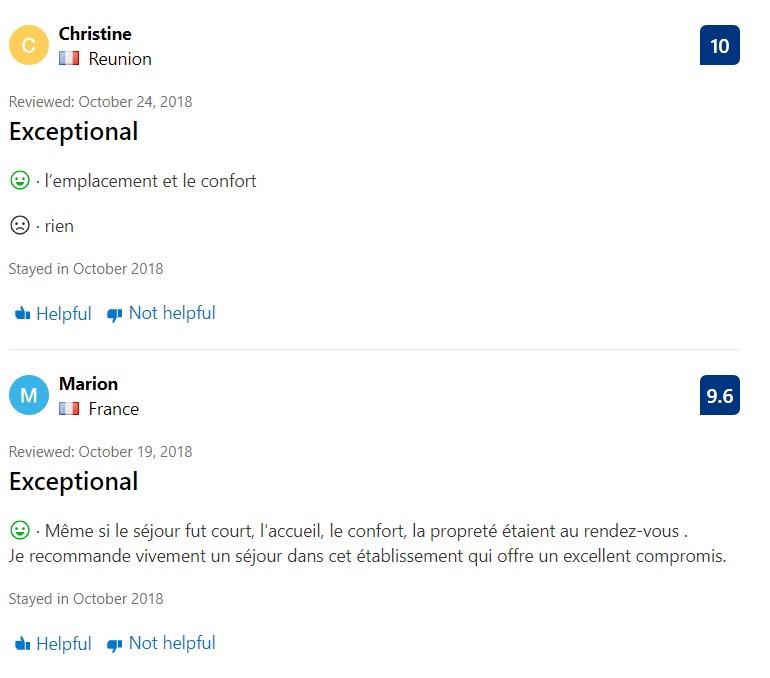Click Exceptional heading of Marion's review
Viewport: 770px width, 678px height.
pyautogui.click(x=74, y=482)
